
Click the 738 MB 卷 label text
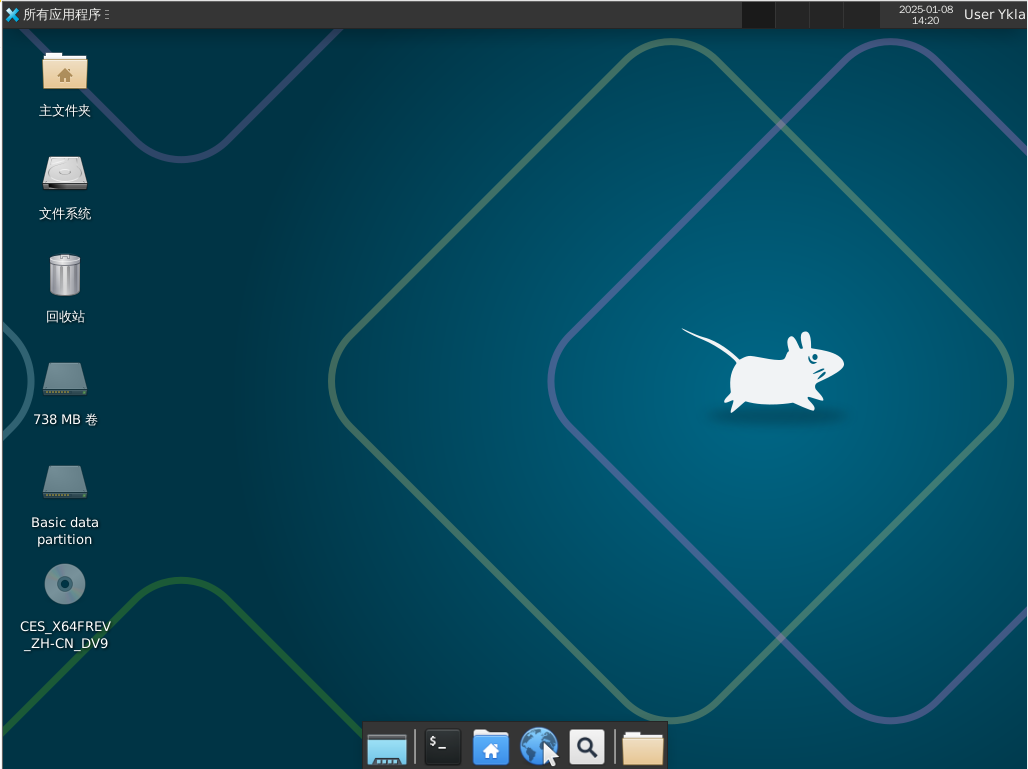click(65, 420)
